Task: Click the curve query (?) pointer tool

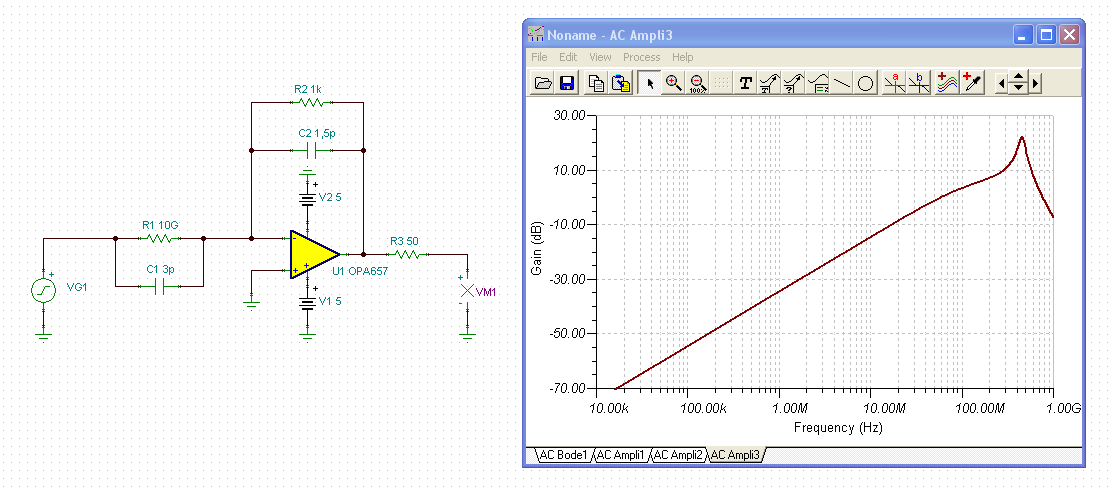Action: coord(794,83)
